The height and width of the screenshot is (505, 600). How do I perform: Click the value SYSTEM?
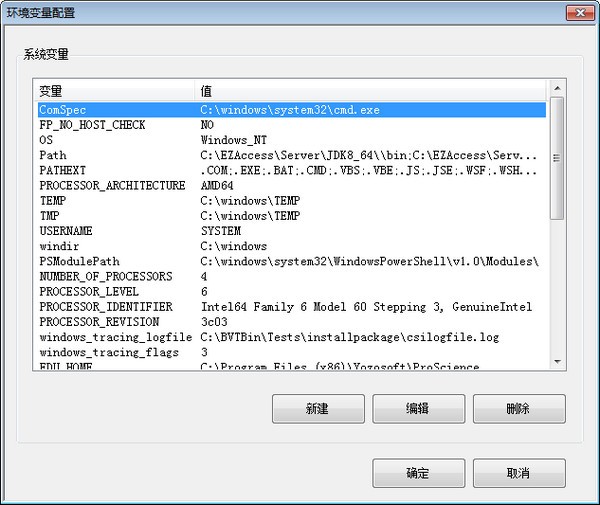(x=221, y=231)
